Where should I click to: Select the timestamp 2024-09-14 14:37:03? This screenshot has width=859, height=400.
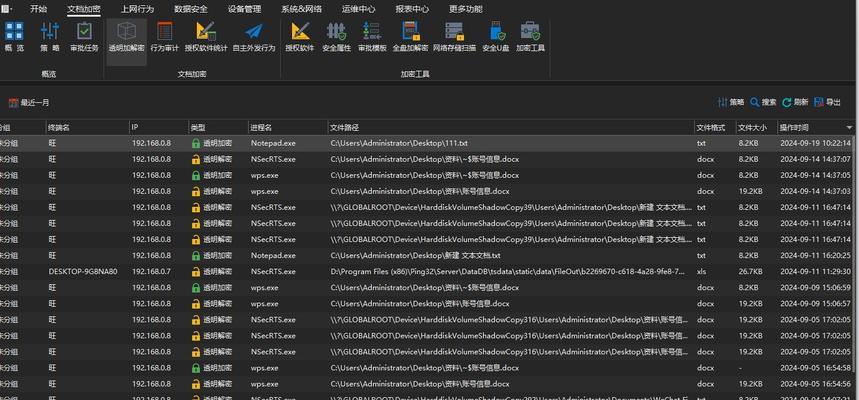click(x=817, y=192)
